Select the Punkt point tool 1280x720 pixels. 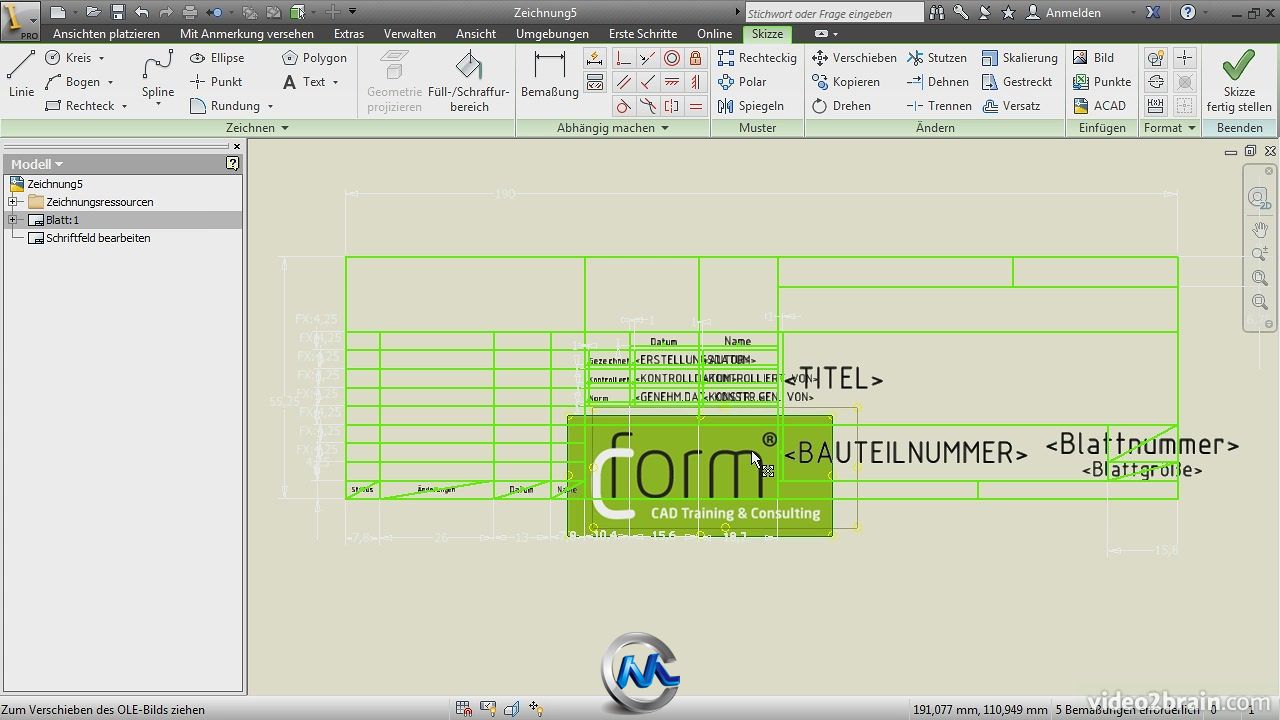pos(216,82)
